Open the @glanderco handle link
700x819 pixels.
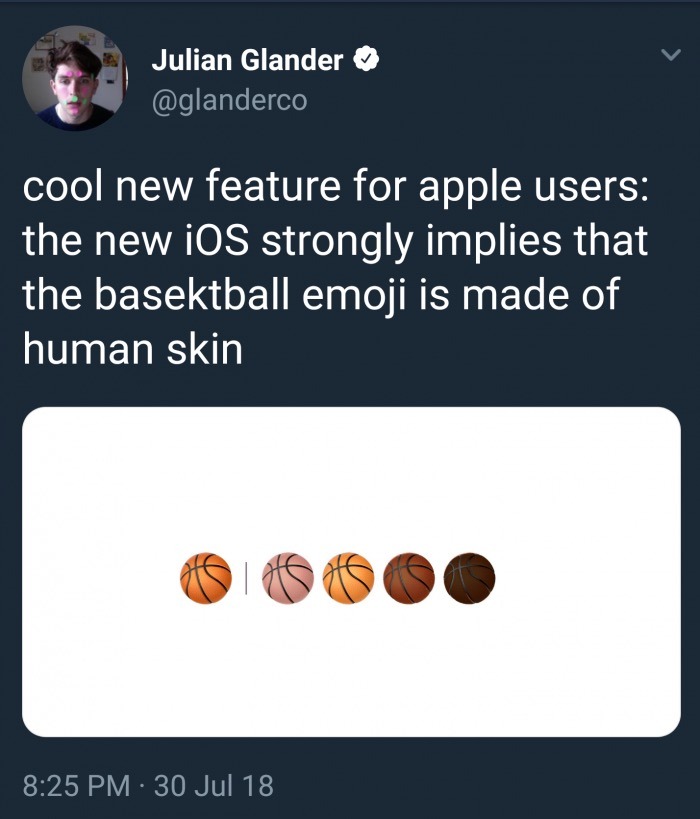(x=229, y=100)
